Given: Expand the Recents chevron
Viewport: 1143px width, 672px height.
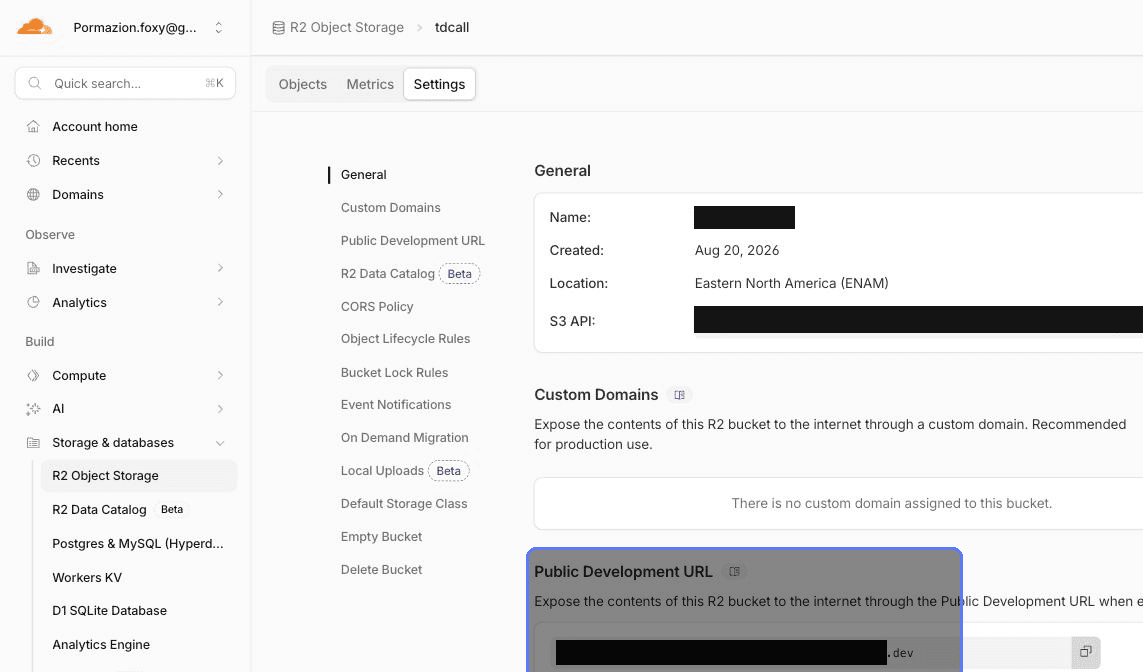Looking at the screenshot, I should click(220, 160).
